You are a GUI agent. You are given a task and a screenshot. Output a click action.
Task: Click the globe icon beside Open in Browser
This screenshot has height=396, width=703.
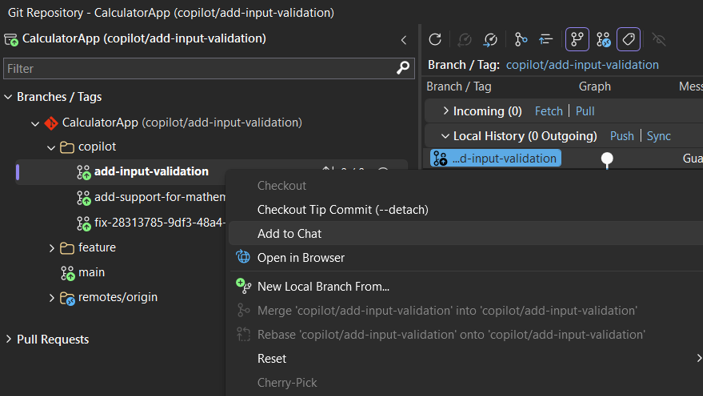pyautogui.click(x=243, y=257)
